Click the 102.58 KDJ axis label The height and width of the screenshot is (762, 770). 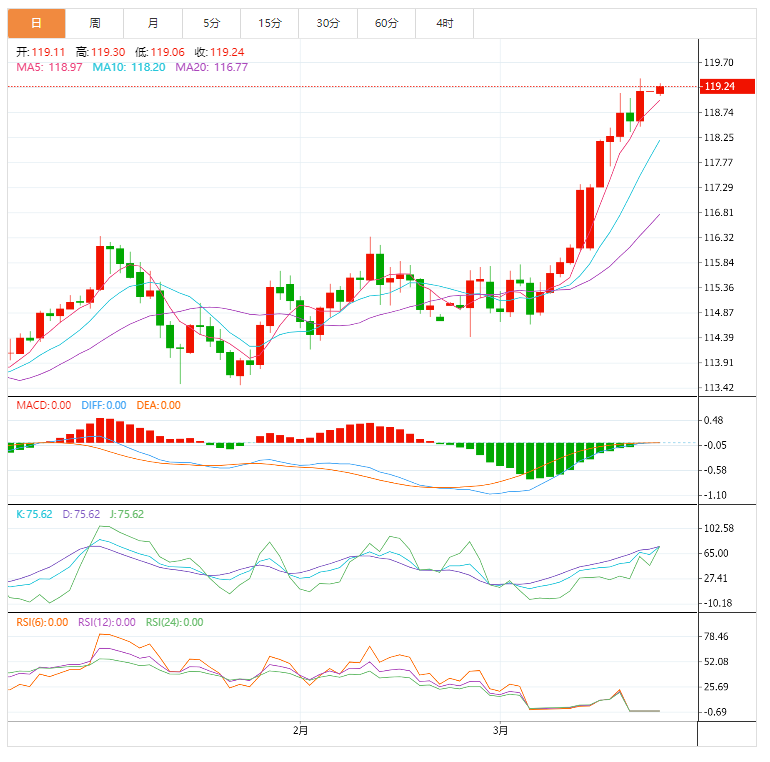tap(719, 528)
